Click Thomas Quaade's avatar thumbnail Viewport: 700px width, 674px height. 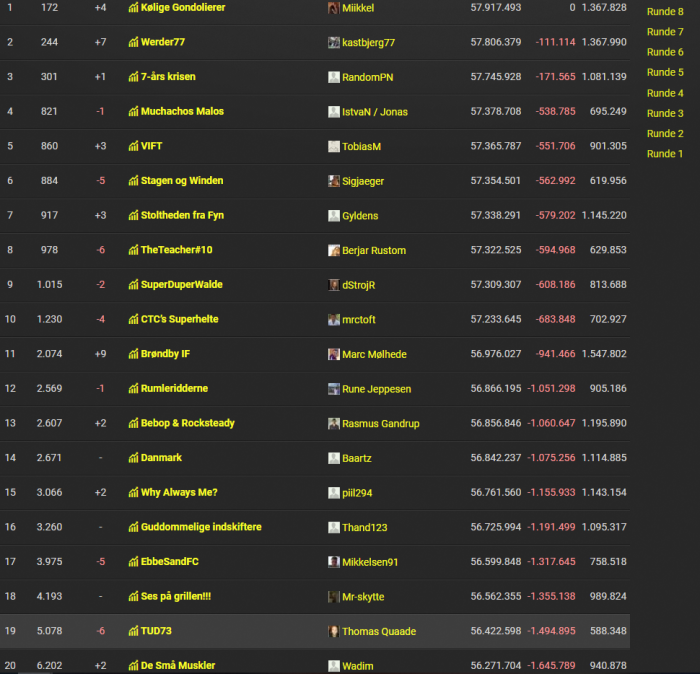coord(333,632)
